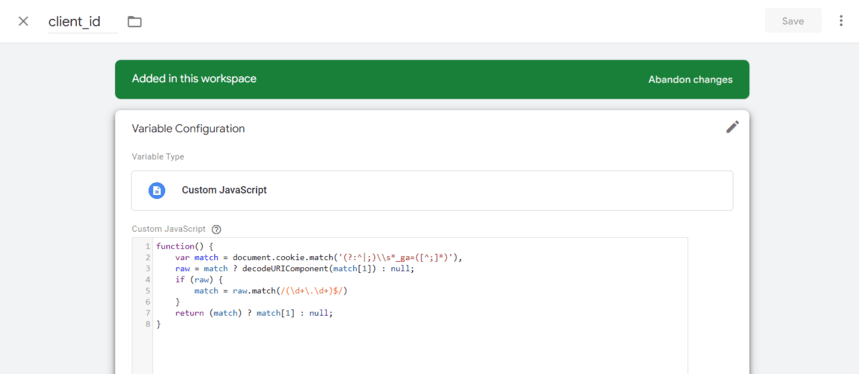Select the Custom JavaScript variable type box
The width and height of the screenshot is (859, 374).
tap(432, 191)
